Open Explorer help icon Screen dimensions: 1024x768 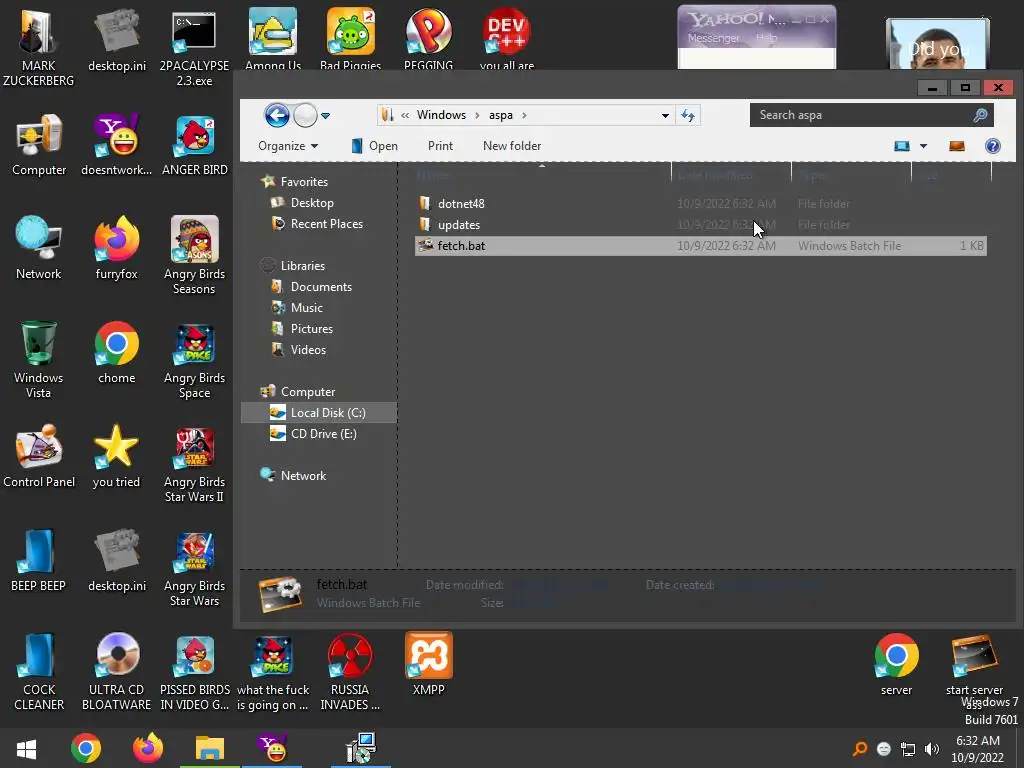click(x=993, y=146)
